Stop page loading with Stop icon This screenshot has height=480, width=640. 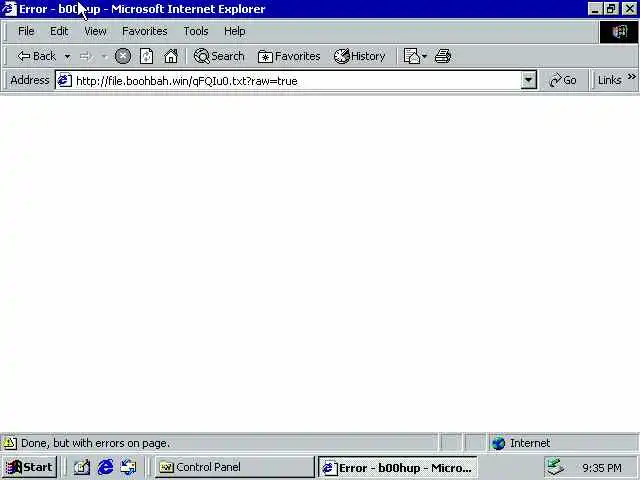(122, 56)
